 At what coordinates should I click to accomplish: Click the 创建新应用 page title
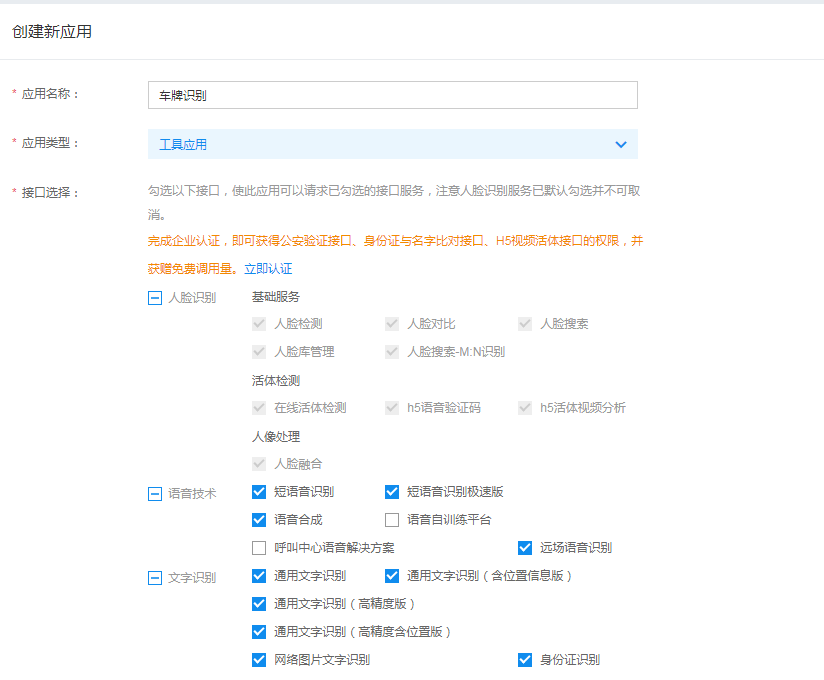click(x=52, y=32)
